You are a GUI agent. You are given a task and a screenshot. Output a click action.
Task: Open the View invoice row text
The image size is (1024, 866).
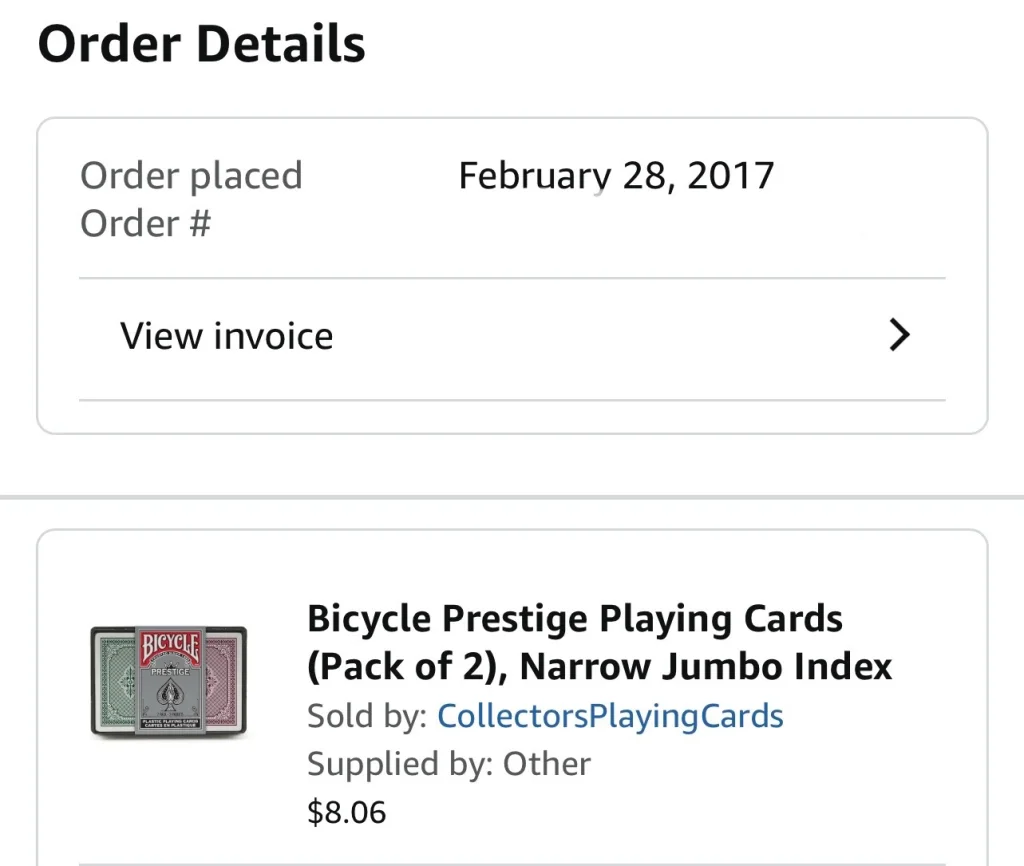(227, 336)
